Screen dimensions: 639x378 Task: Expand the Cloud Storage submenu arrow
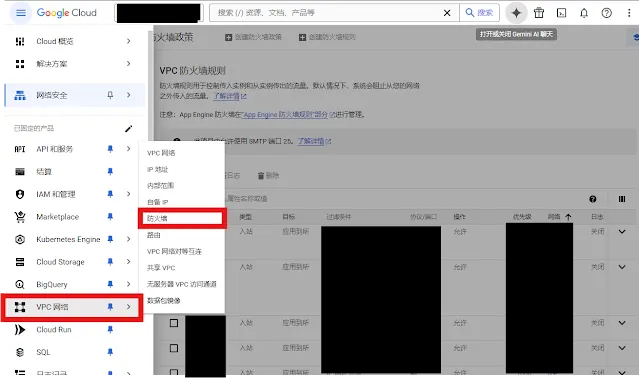pyautogui.click(x=128, y=262)
